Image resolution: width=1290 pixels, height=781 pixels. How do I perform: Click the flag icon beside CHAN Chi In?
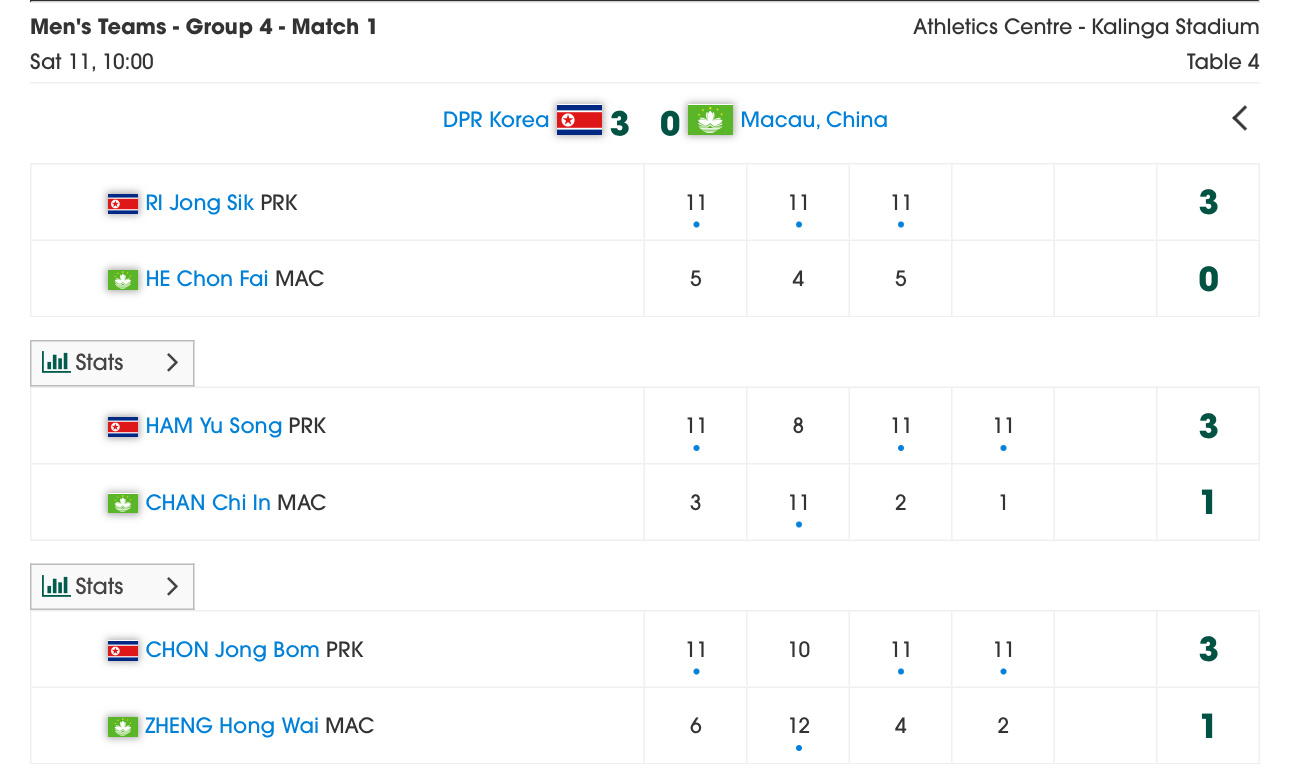tap(123, 503)
